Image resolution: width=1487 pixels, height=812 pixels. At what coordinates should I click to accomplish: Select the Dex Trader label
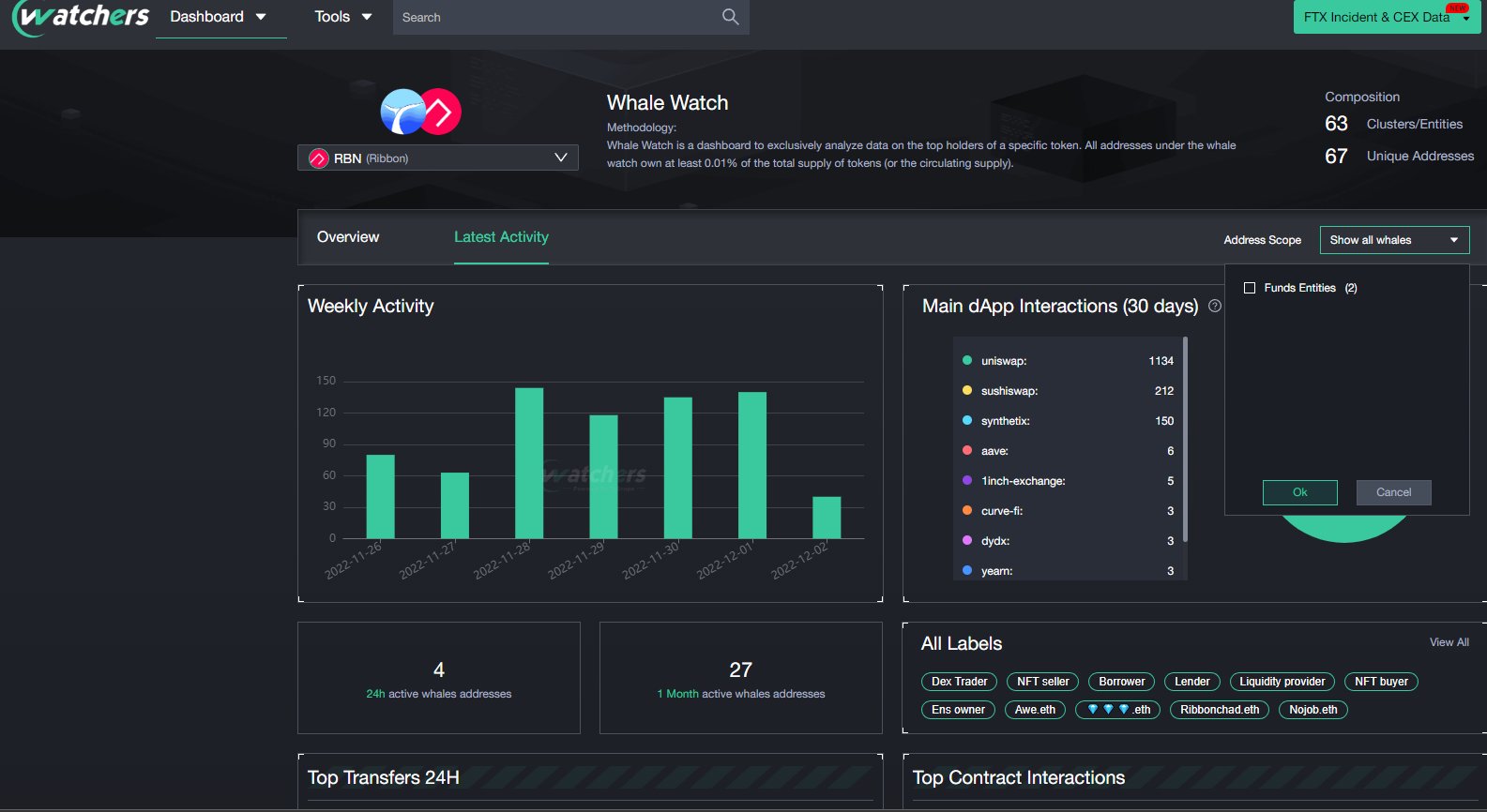[959, 682]
